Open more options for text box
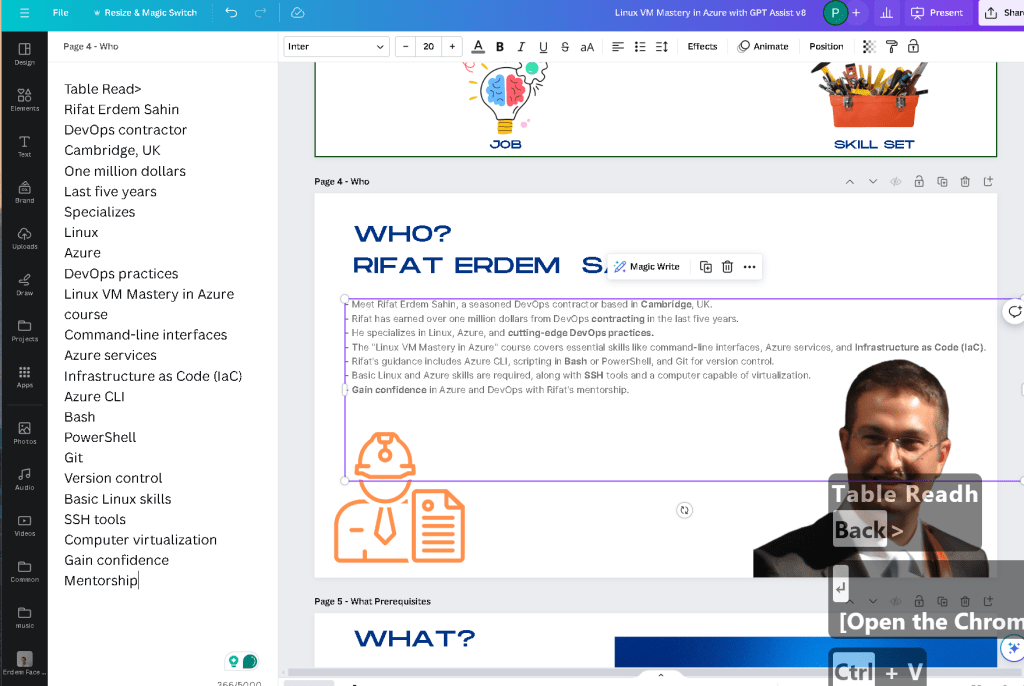 pos(749,267)
